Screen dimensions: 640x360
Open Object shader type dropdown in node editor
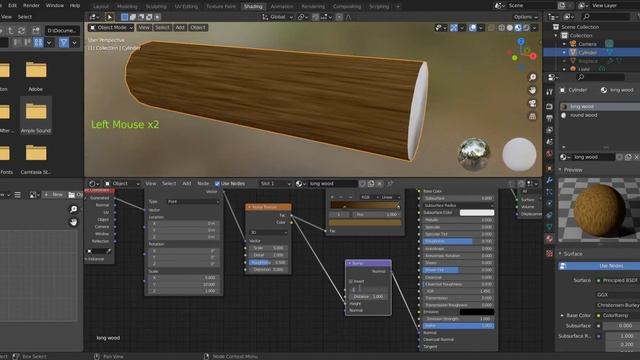pyautogui.click(x=122, y=184)
